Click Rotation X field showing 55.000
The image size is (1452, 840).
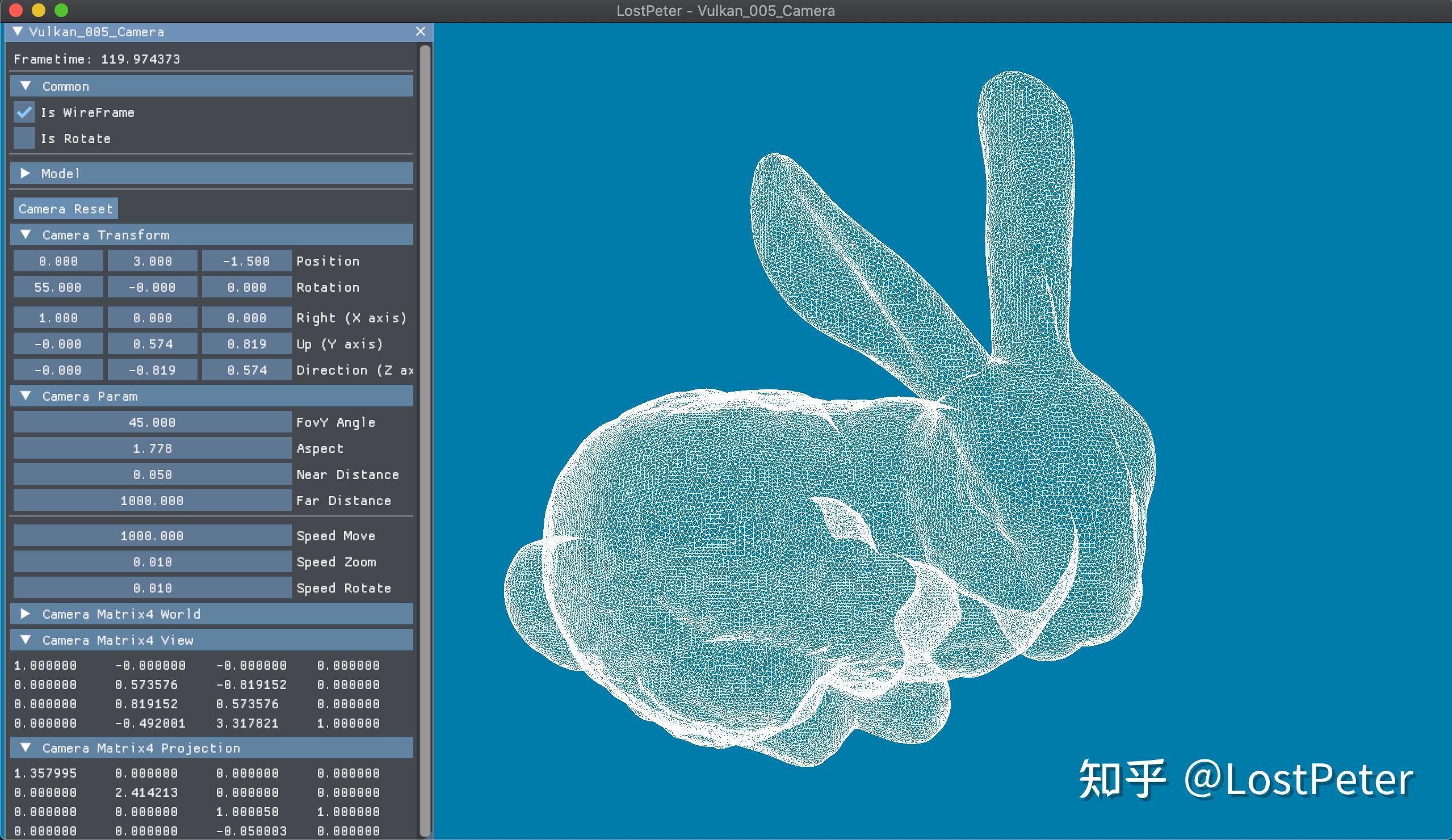coord(58,287)
